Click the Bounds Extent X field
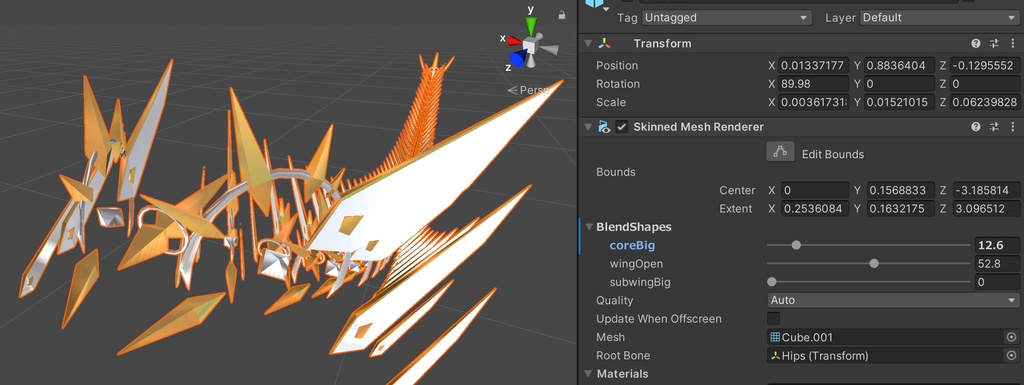 click(x=814, y=209)
